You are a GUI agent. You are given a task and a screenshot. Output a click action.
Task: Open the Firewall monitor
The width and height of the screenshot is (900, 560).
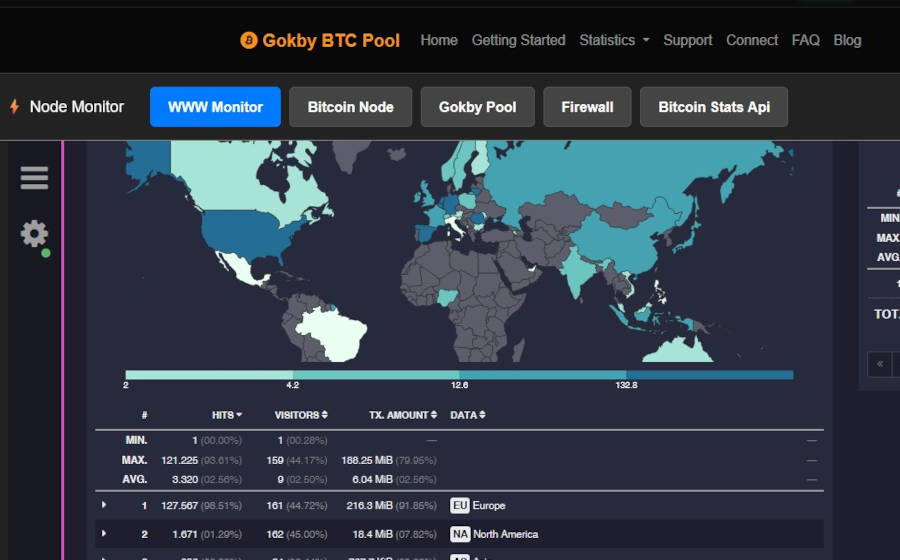click(x=587, y=107)
